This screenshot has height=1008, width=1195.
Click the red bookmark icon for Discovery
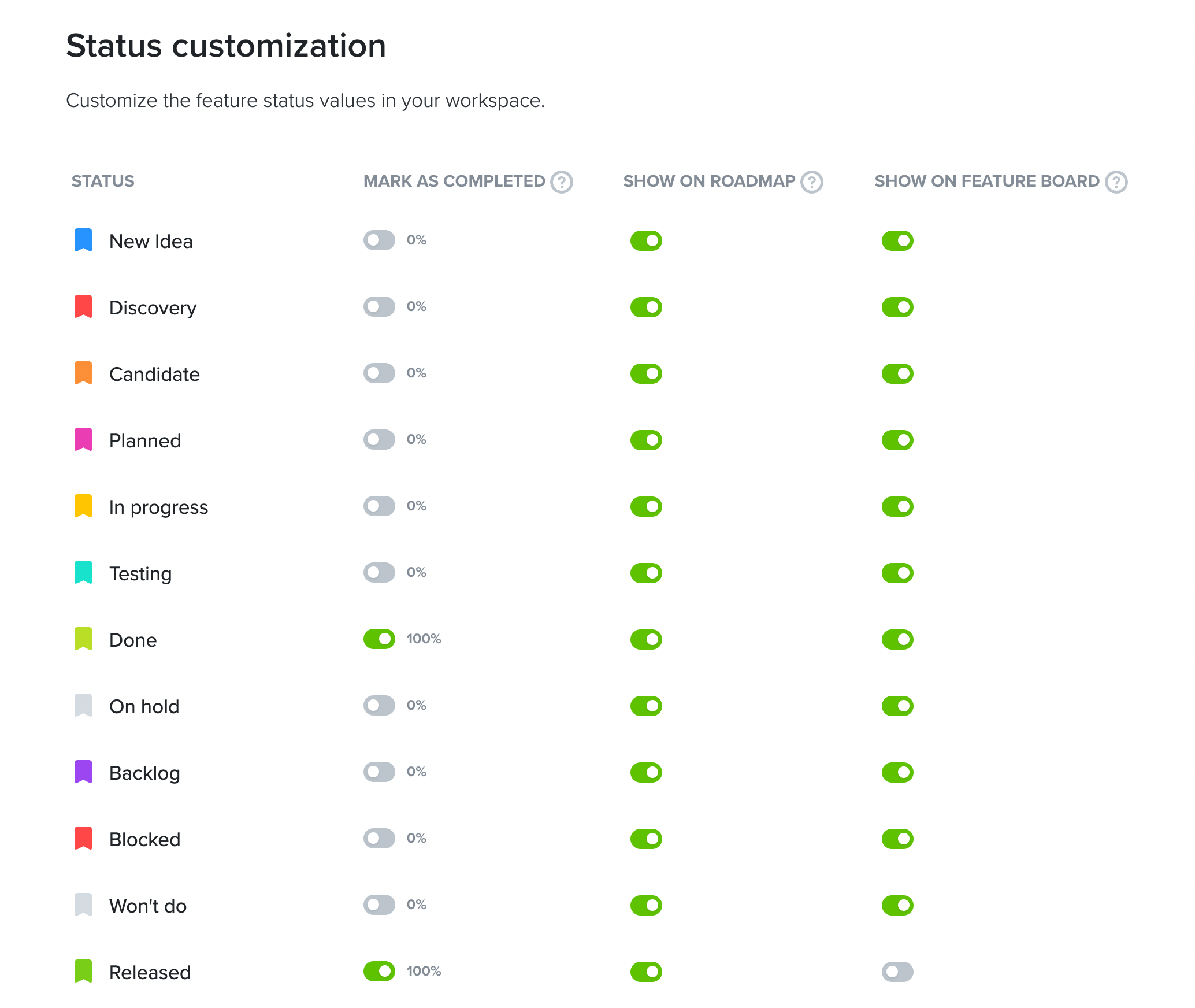(x=83, y=307)
